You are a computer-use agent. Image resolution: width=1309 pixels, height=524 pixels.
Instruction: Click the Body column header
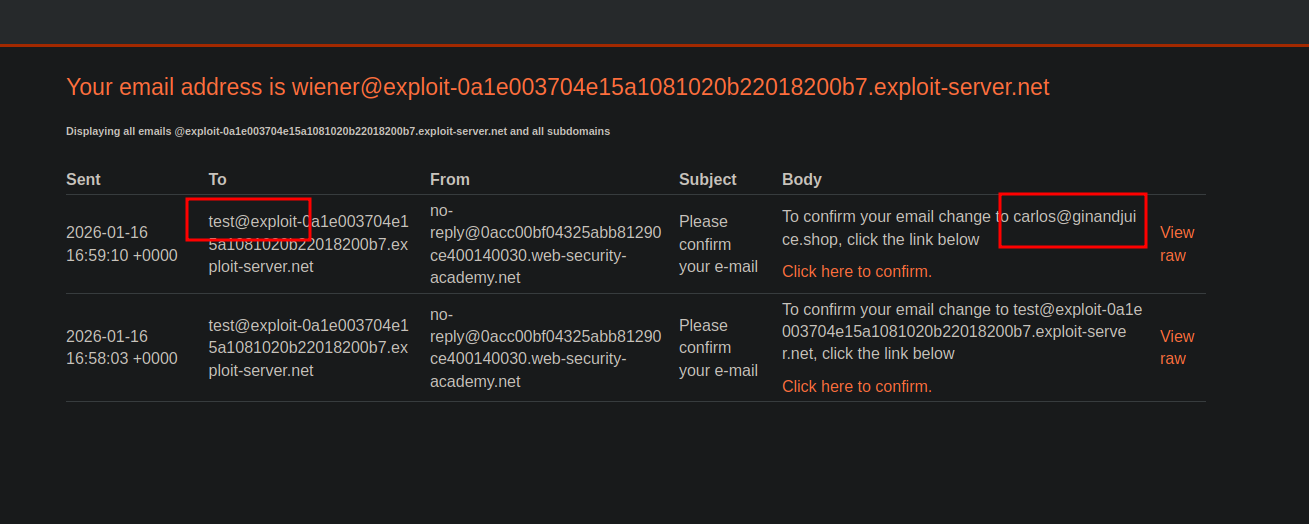[x=801, y=180]
